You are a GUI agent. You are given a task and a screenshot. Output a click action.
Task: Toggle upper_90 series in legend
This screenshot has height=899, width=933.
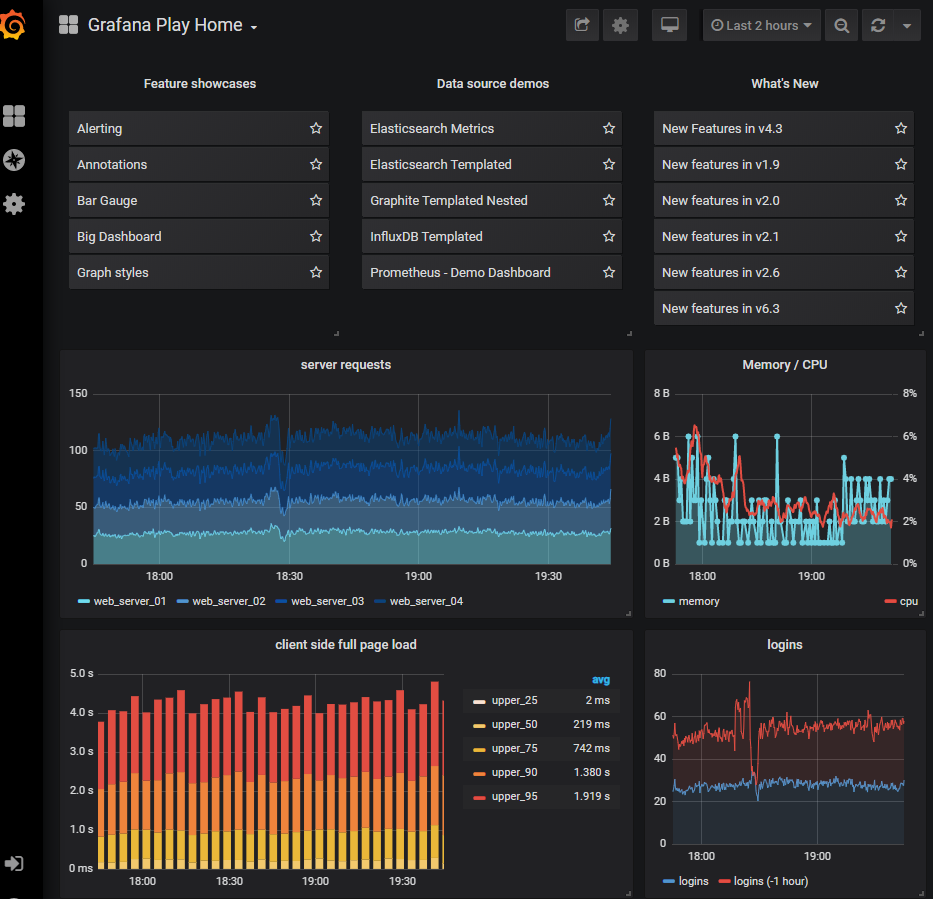(x=514, y=772)
